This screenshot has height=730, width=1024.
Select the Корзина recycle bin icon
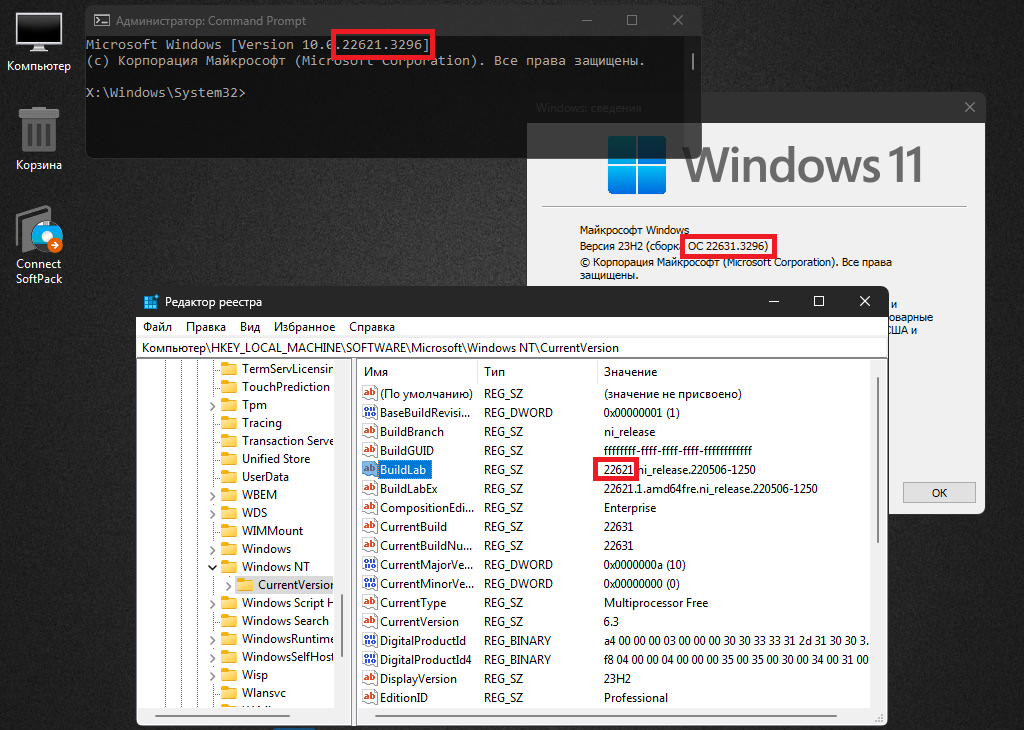[x=39, y=138]
